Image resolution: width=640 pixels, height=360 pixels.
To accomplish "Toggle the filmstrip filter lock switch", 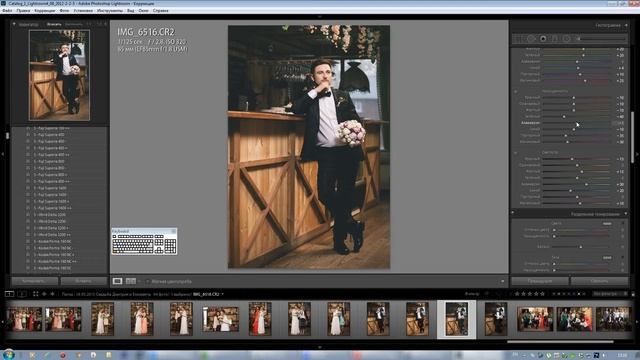I will tap(633, 294).
